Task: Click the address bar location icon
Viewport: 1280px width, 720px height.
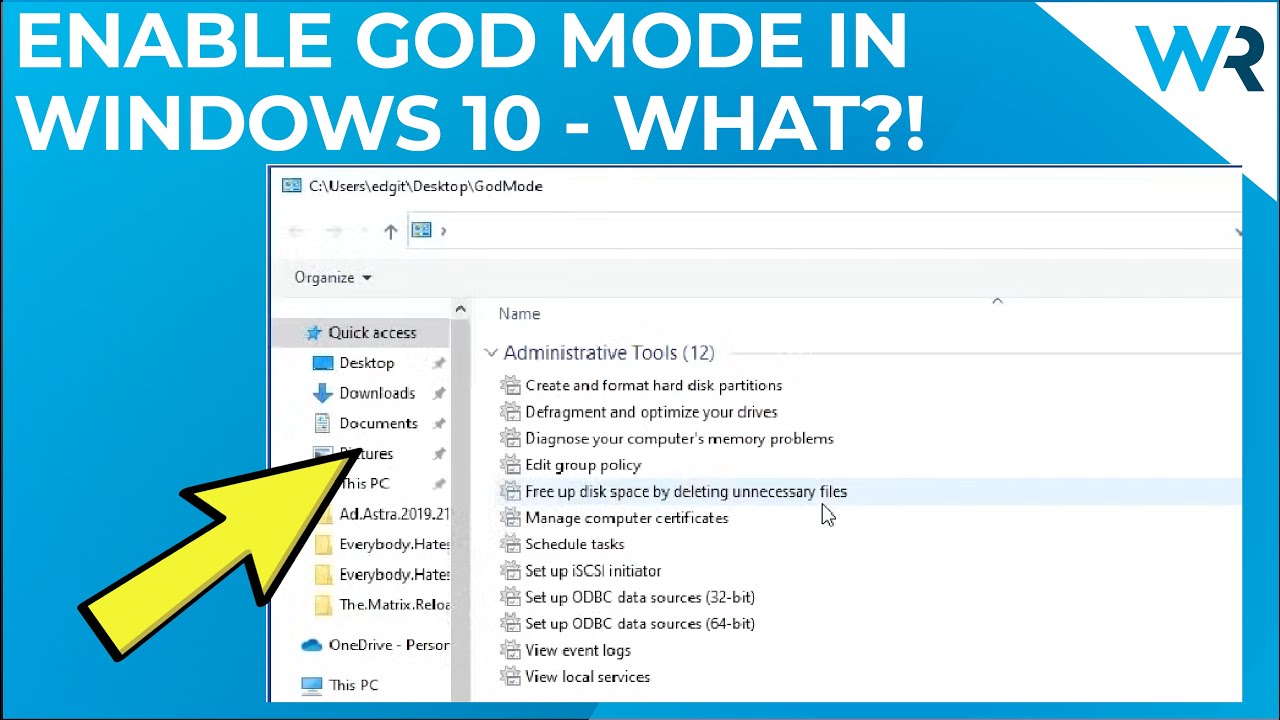Action: click(422, 230)
